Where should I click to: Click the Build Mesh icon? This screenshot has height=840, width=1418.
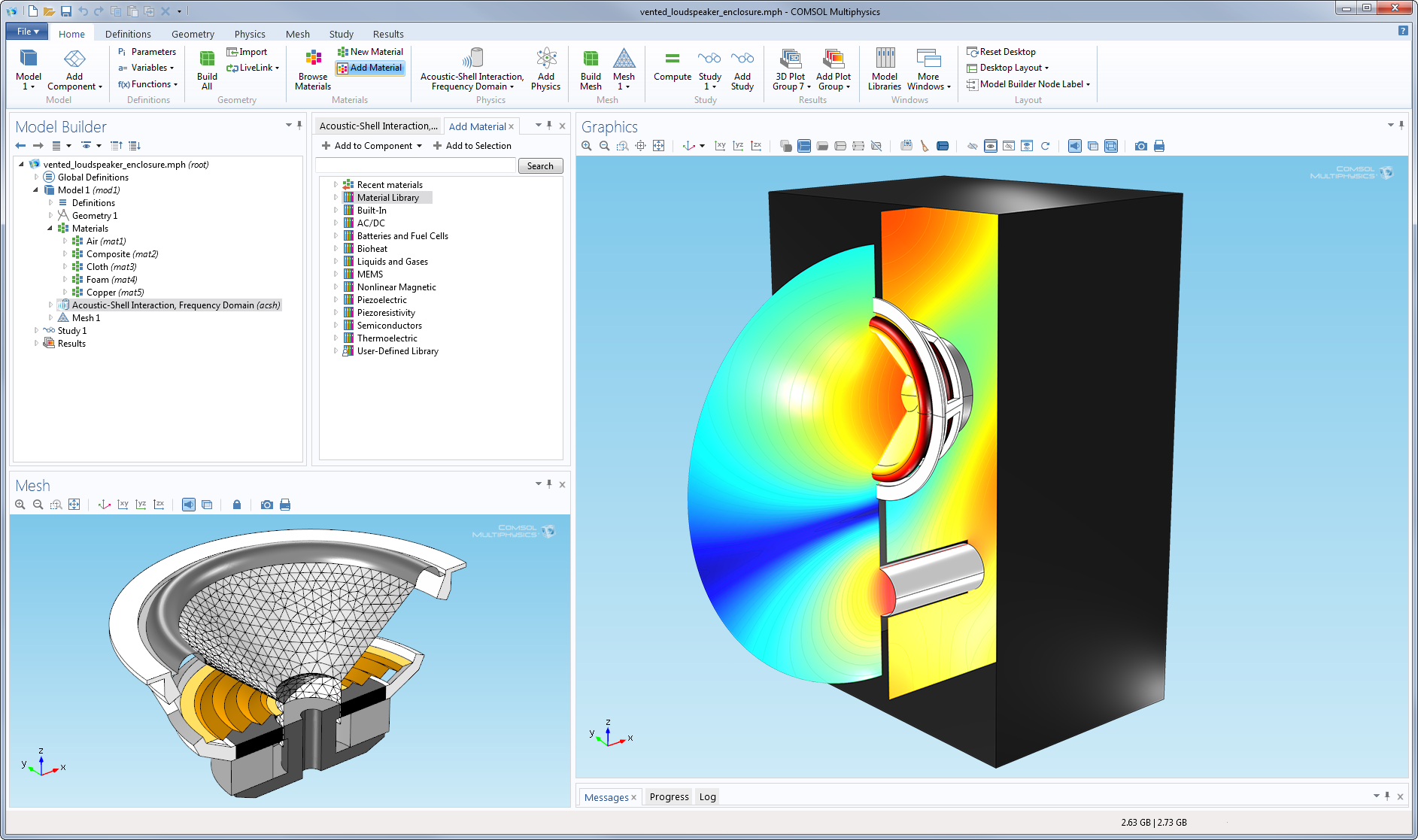(x=591, y=69)
